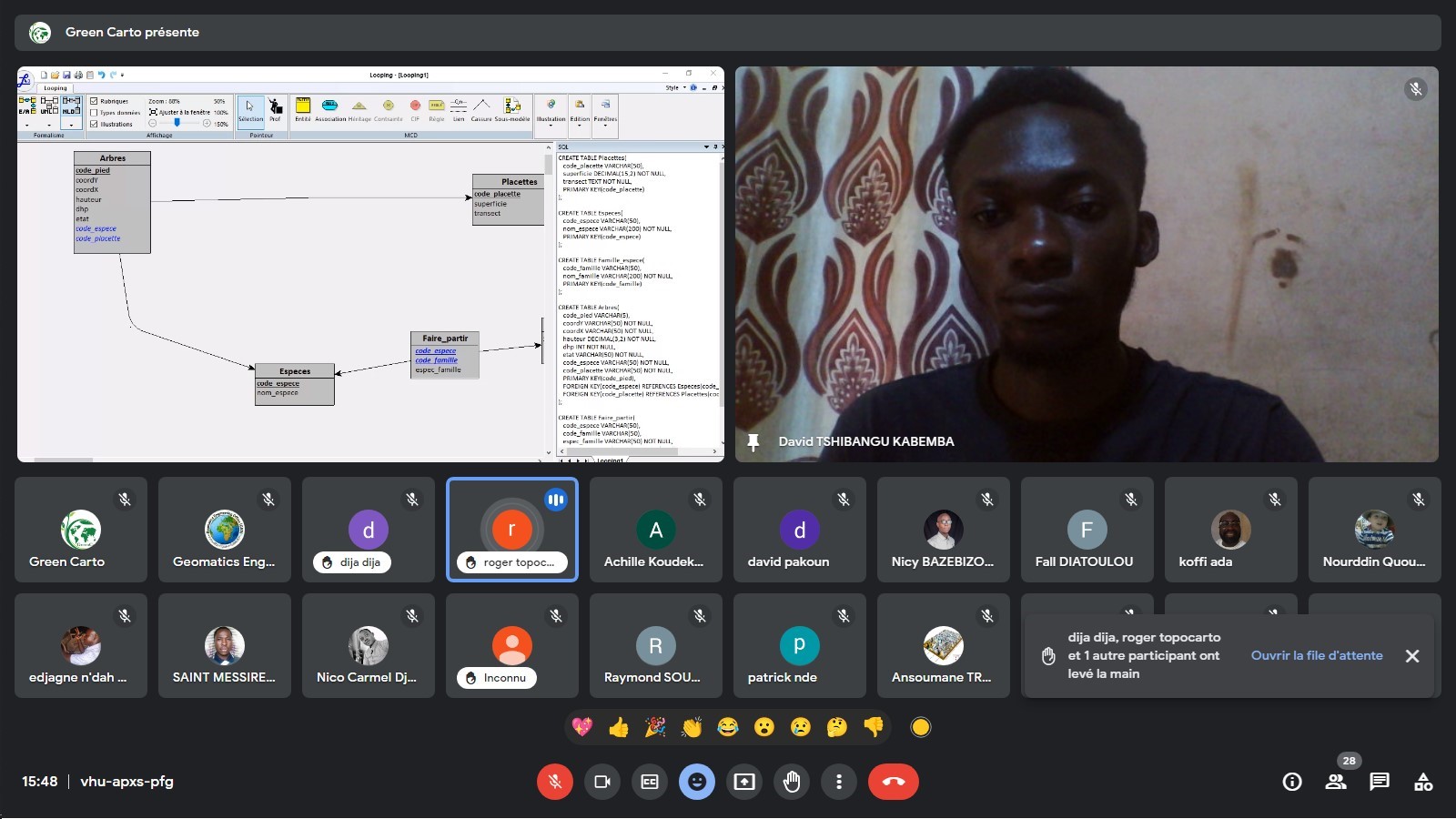This screenshot has width=1456, height=819.
Task: Open meeting details info icon
Action: pos(1292,782)
